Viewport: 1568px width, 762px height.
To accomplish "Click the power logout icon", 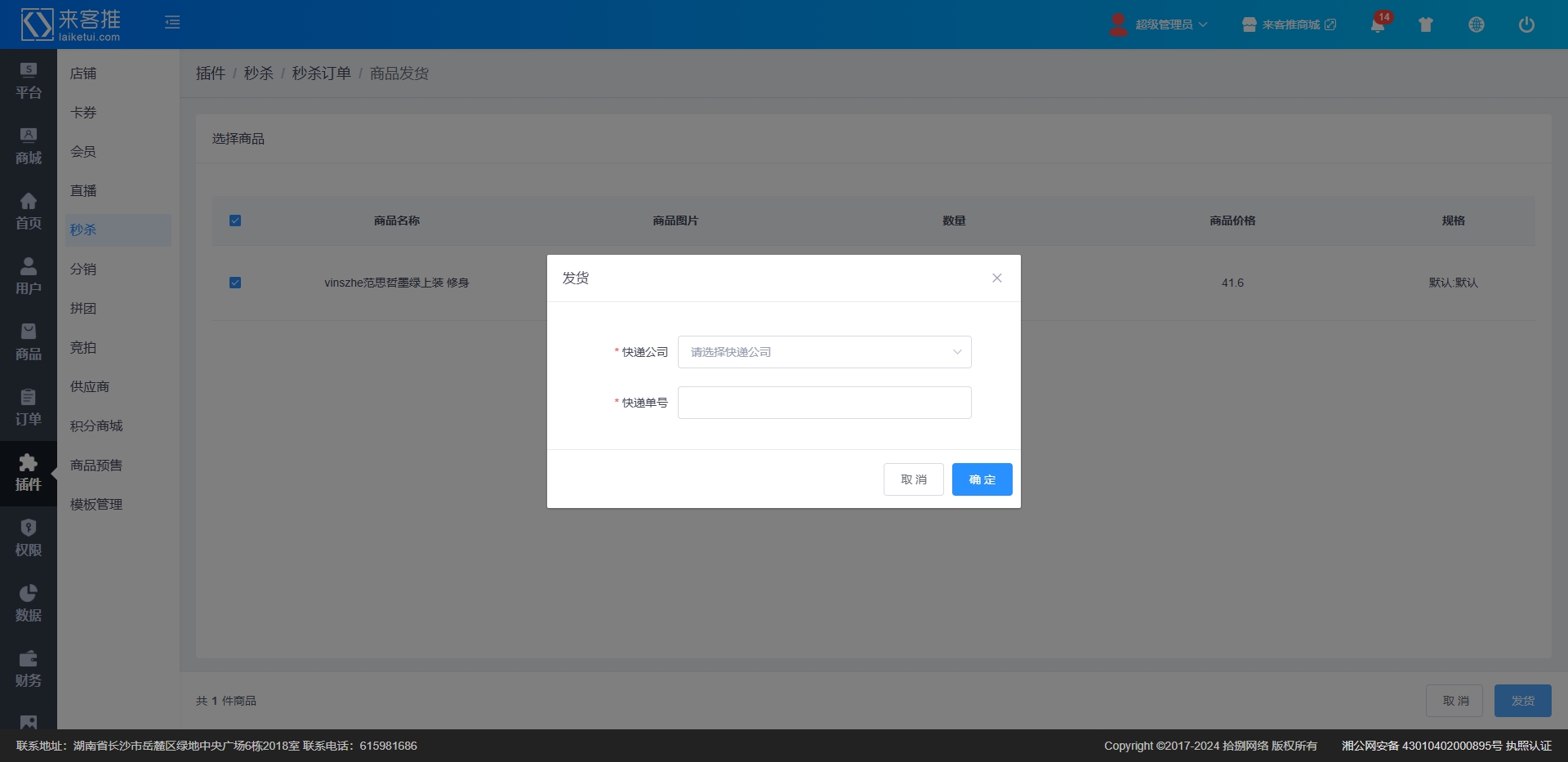I will click(x=1526, y=25).
